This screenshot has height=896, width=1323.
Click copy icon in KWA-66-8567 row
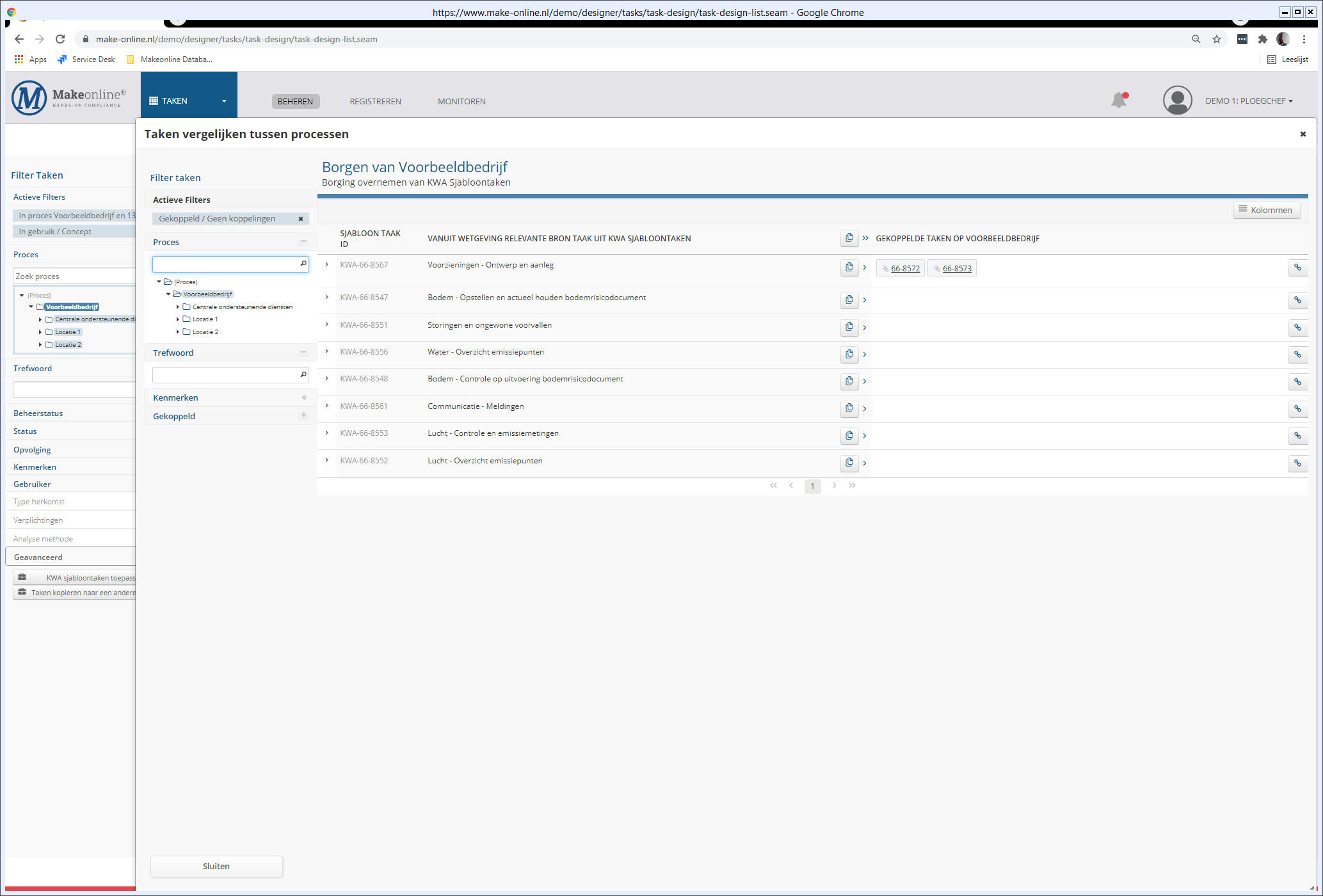click(849, 268)
